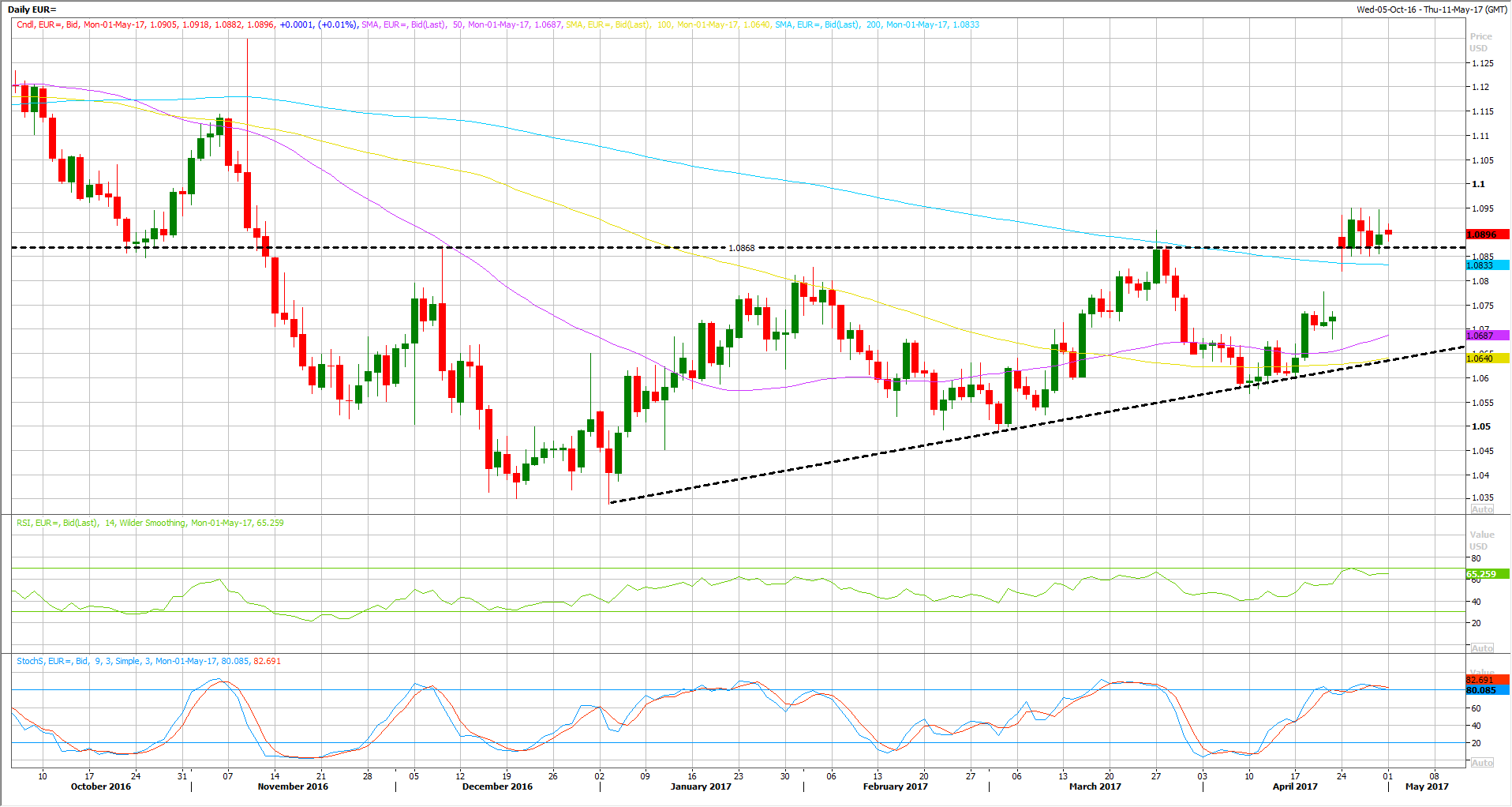Select the Cndl EUR= Bid candle legend entry
The height and width of the screenshot is (807, 1512).
pyautogui.click(x=186, y=24)
